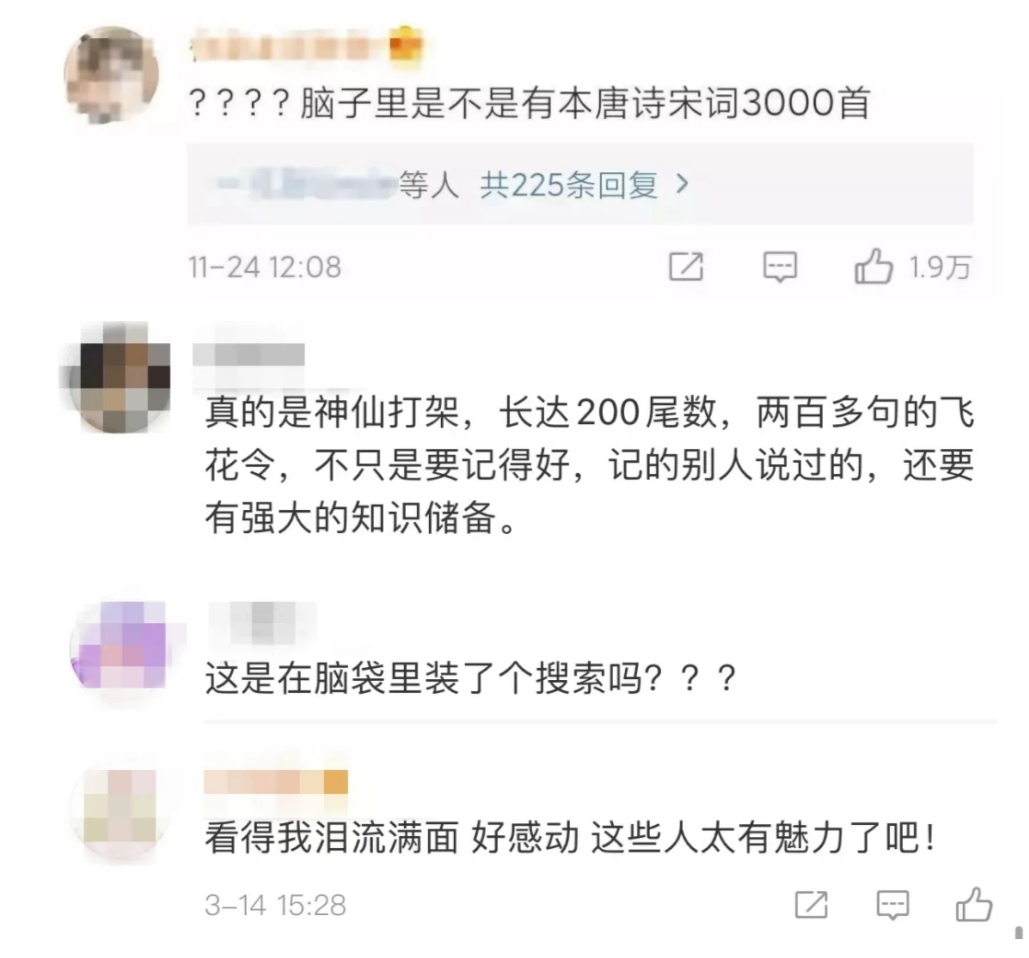Expand the 共225条回复 replies link
The image size is (1029, 958).
[x=568, y=186]
